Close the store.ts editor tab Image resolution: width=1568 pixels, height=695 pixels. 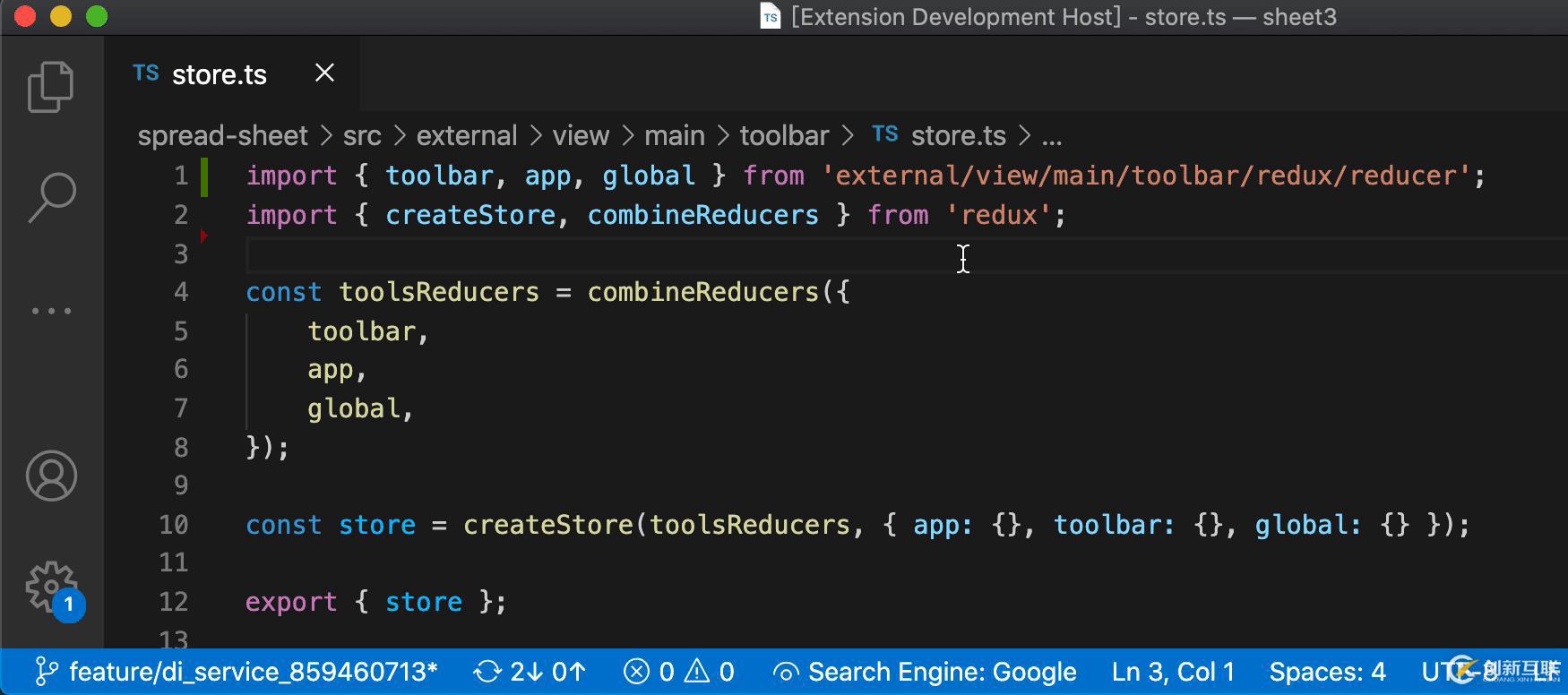(324, 73)
